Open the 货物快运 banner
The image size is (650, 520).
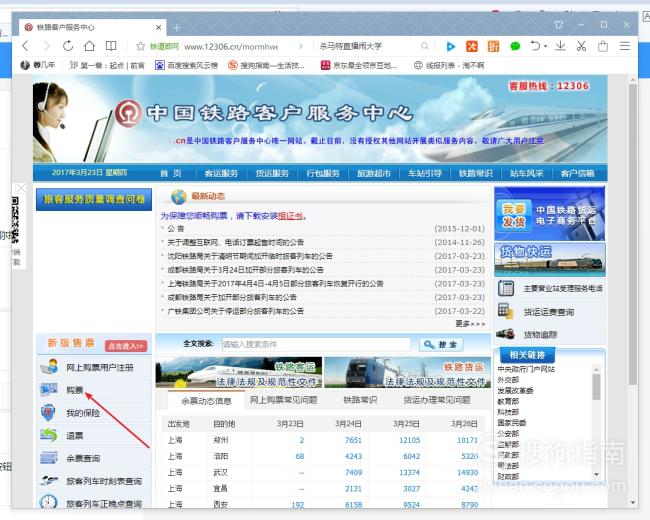pos(549,260)
